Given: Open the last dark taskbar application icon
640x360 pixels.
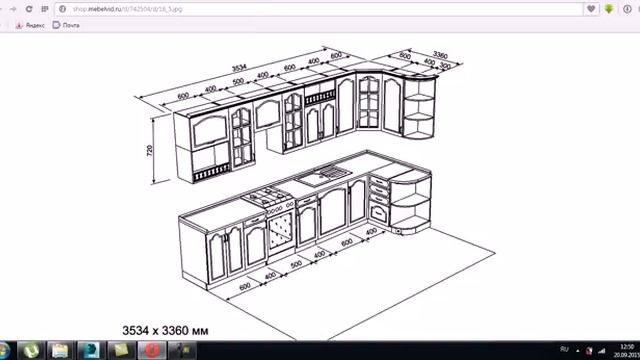Looking at the screenshot, I should (182, 350).
